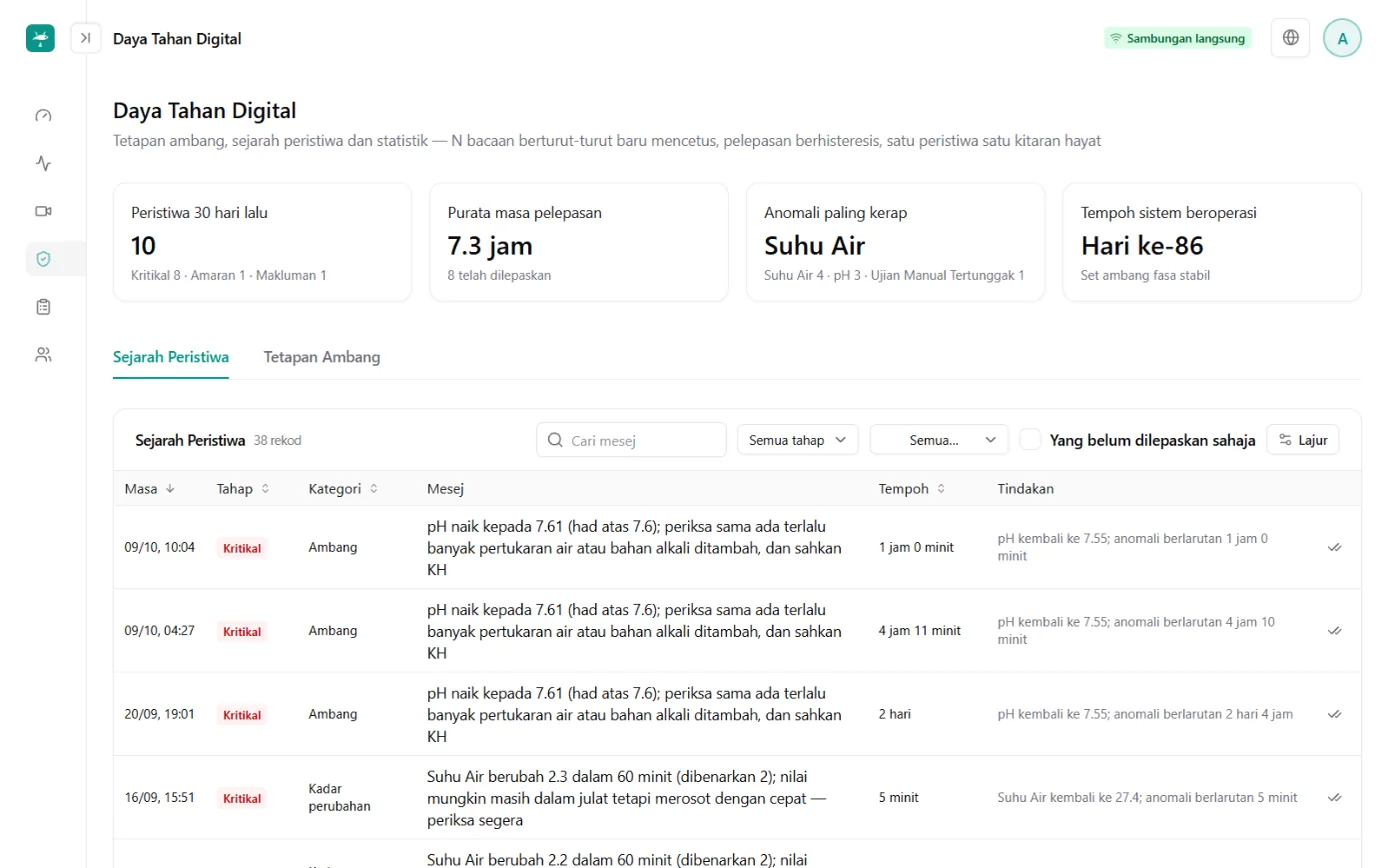
Task: Open the dashboard gauge icon in sidebar
Action: point(43,115)
